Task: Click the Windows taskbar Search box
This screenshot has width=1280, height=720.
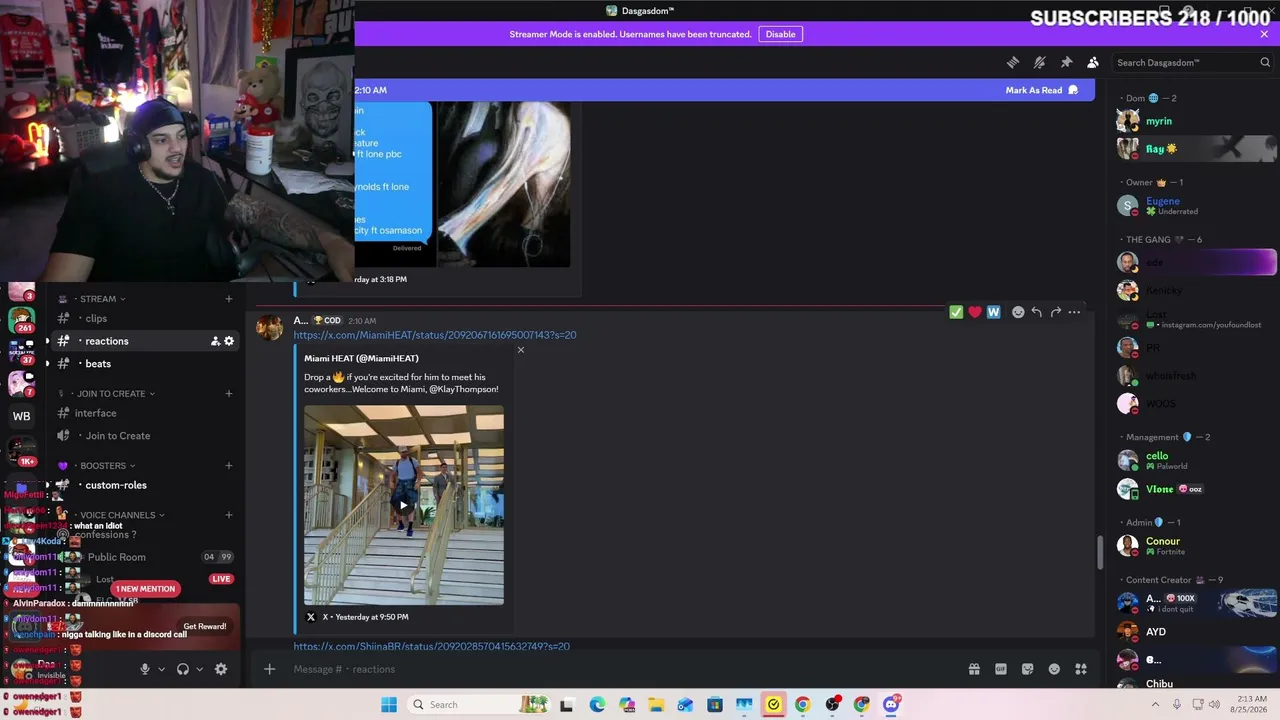Action: coord(481,705)
